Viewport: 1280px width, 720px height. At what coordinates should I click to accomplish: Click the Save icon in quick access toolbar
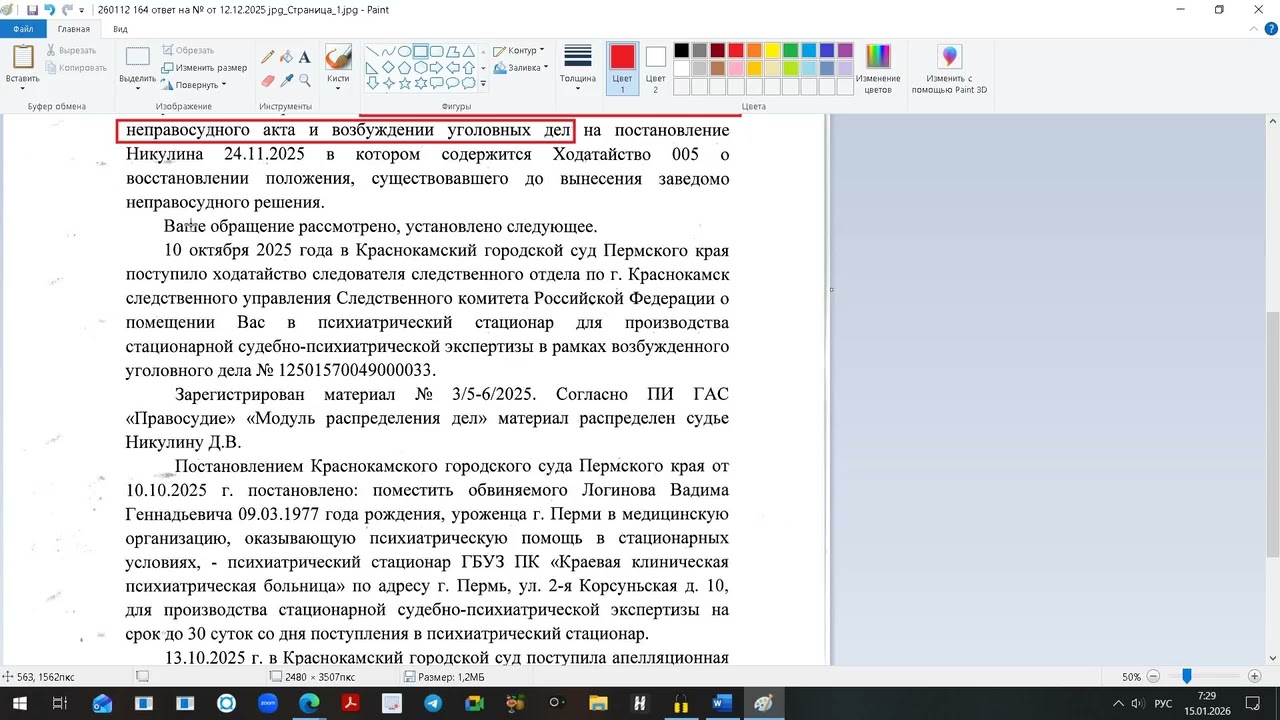tap(32, 9)
